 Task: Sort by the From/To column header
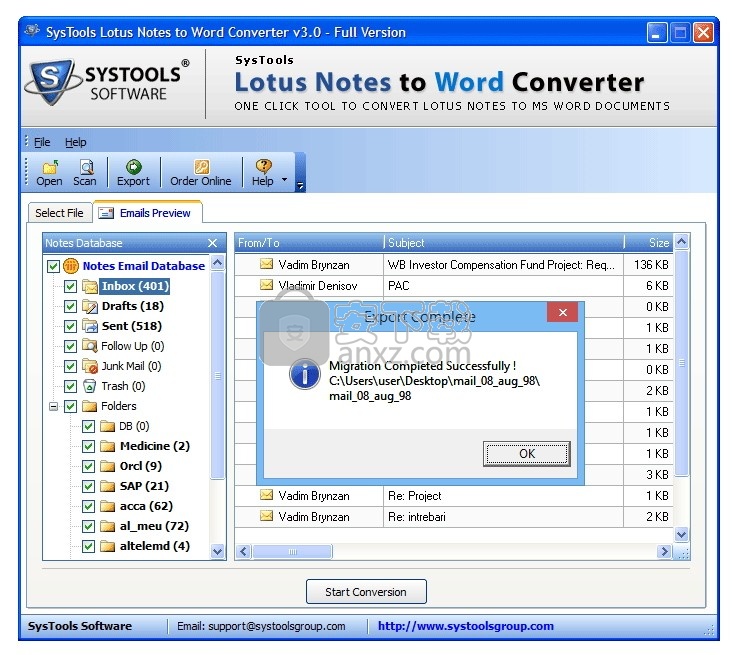click(x=309, y=243)
